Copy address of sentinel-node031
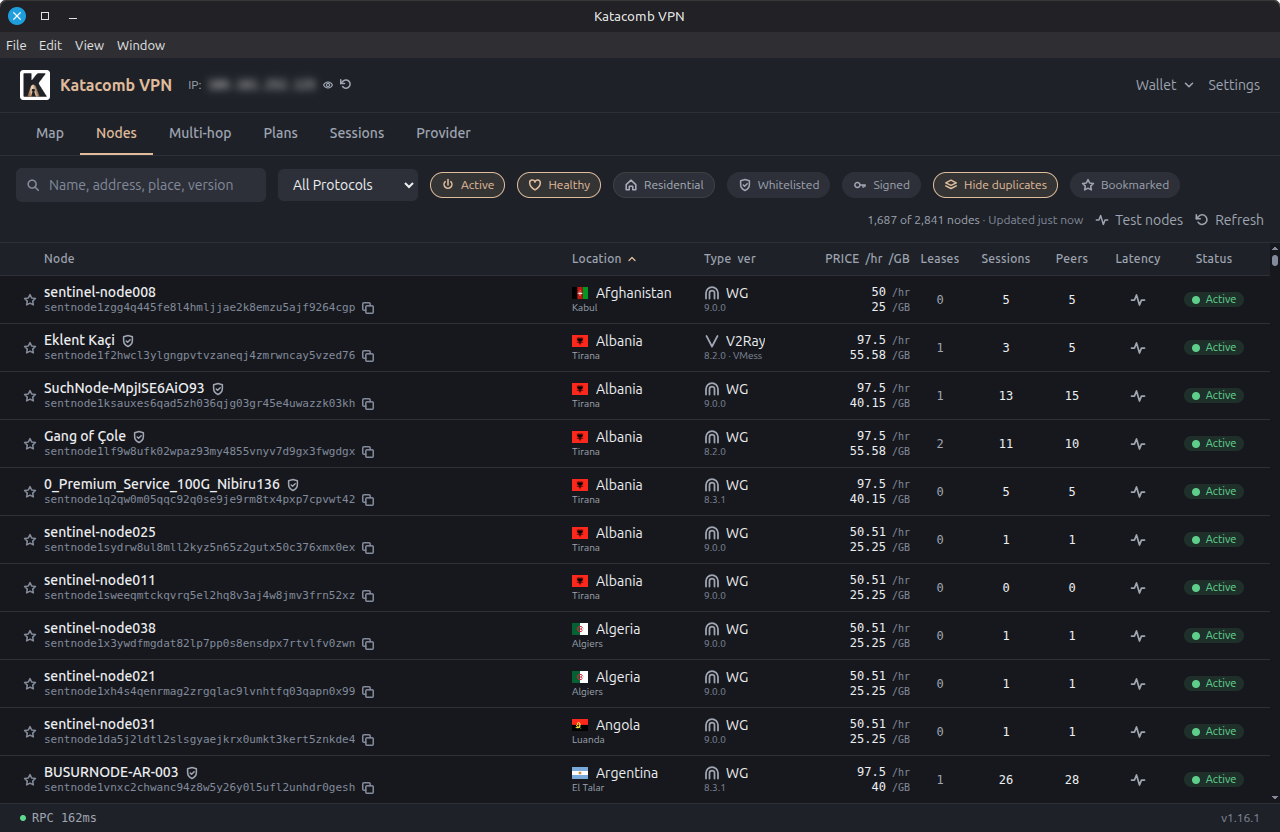The height and width of the screenshot is (832, 1280). (x=368, y=740)
